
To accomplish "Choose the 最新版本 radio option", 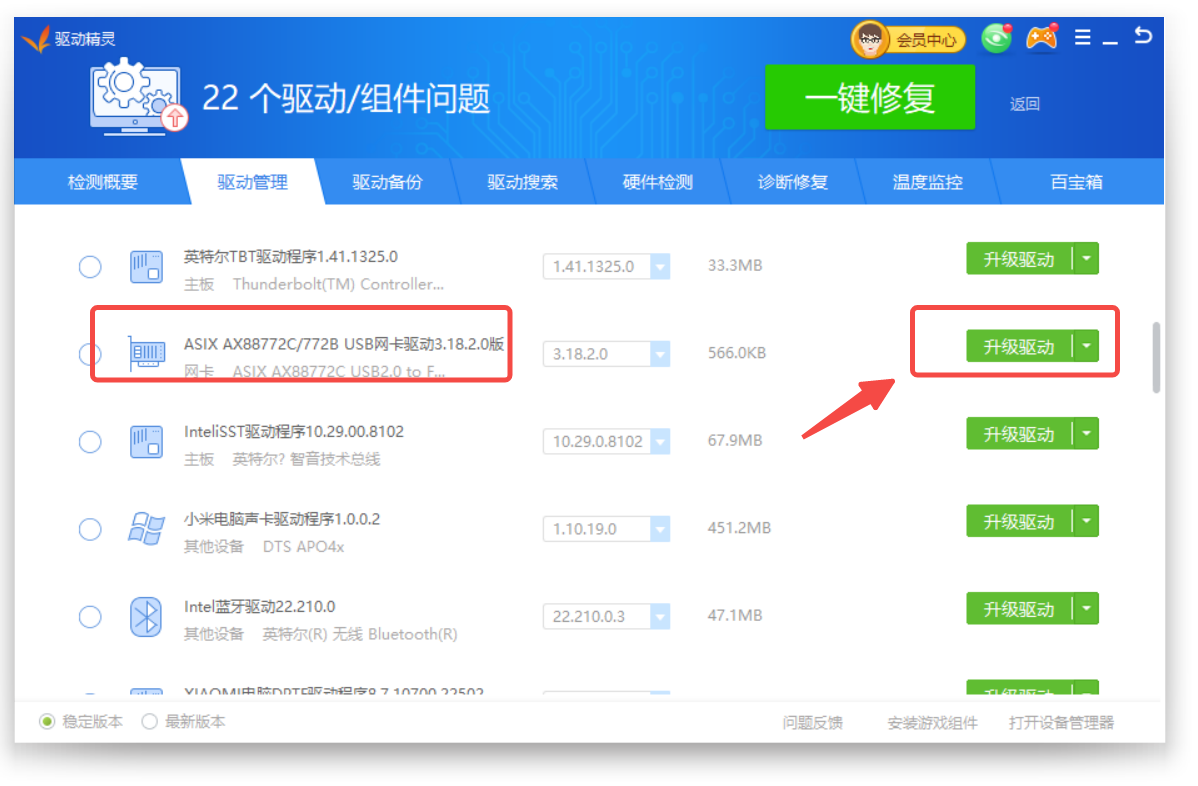I will [150, 721].
